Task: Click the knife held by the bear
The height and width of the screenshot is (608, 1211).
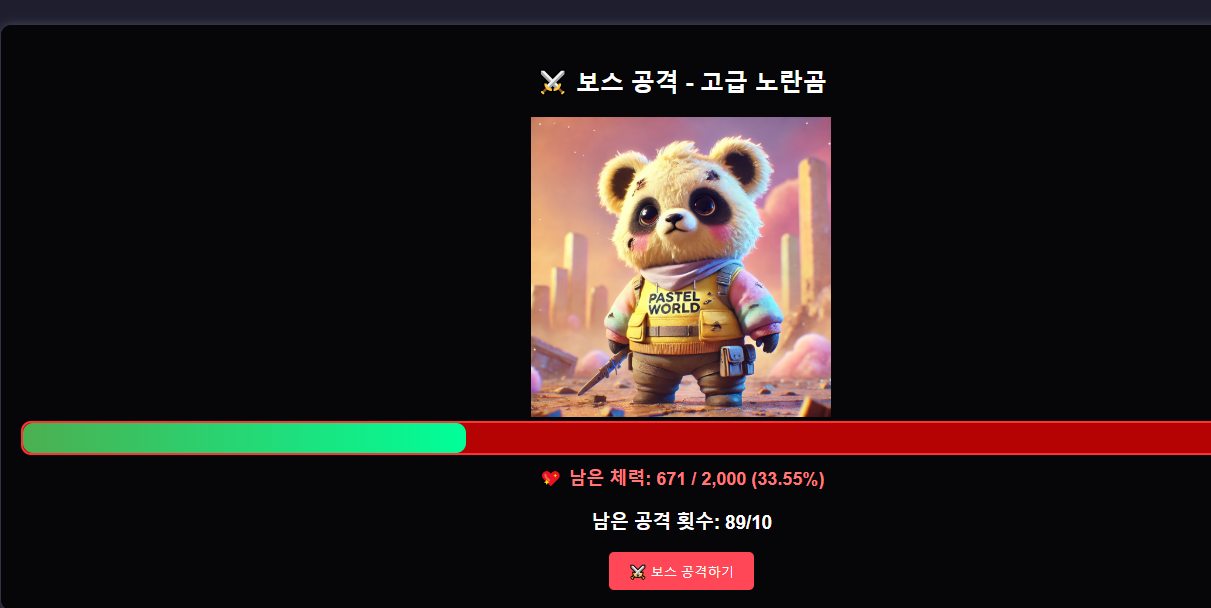Action: tap(602, 371)
